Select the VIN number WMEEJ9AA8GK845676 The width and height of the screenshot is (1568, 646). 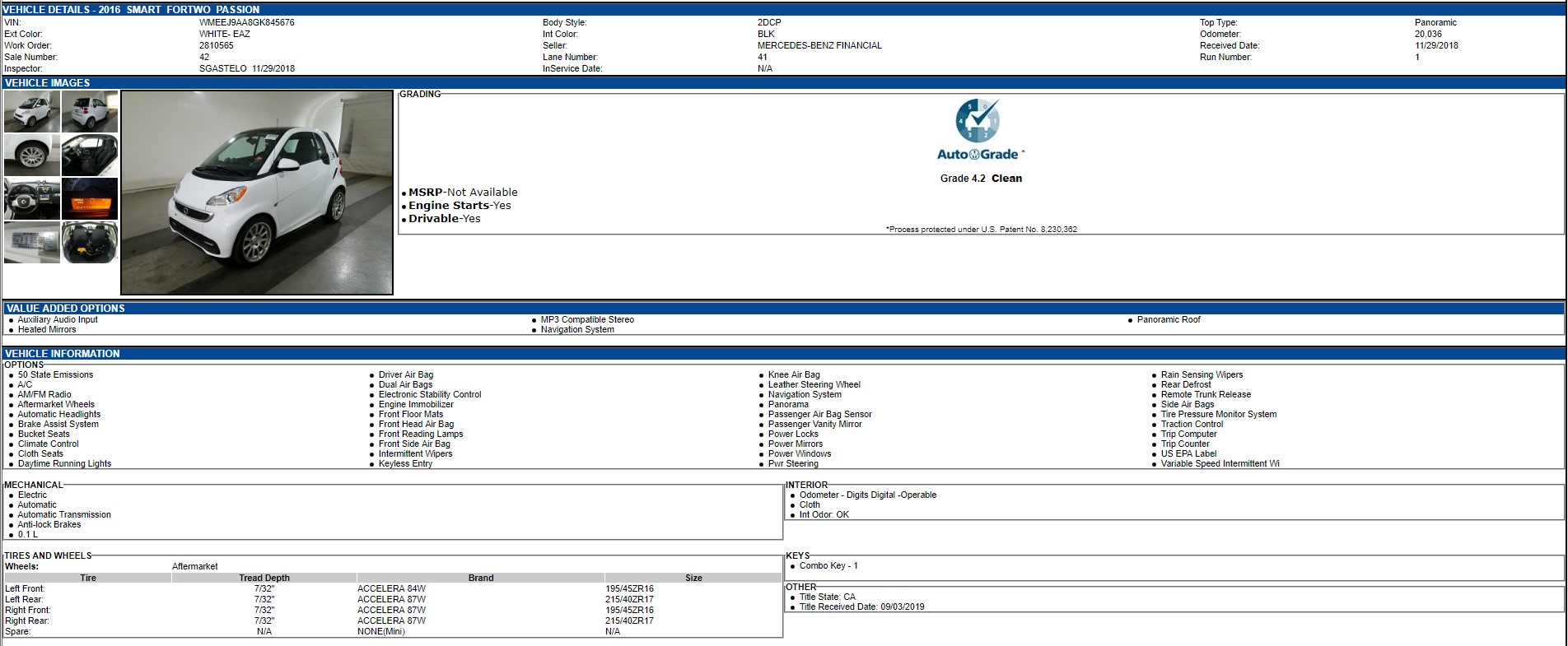246,22
